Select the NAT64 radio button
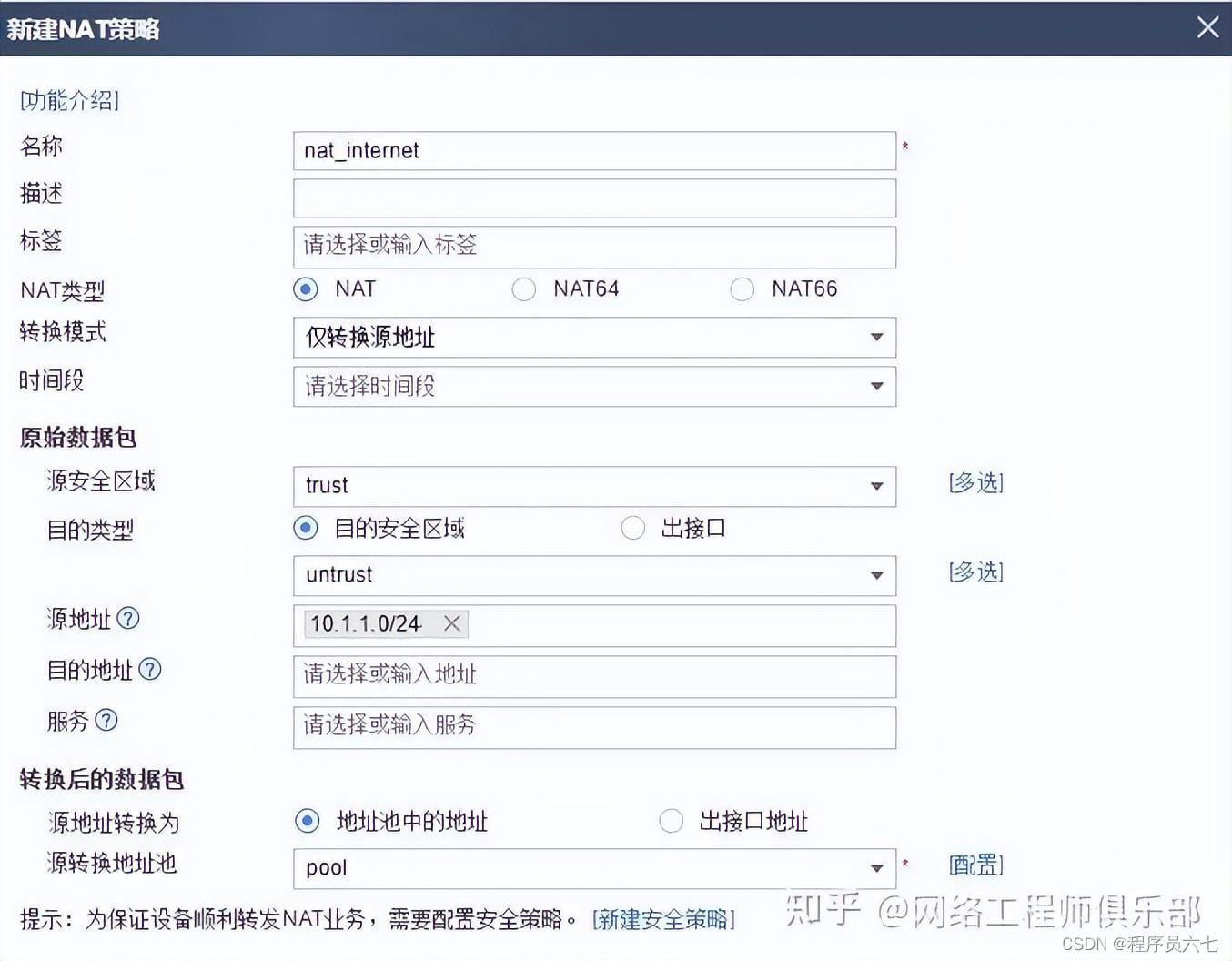 pos(524,289)
